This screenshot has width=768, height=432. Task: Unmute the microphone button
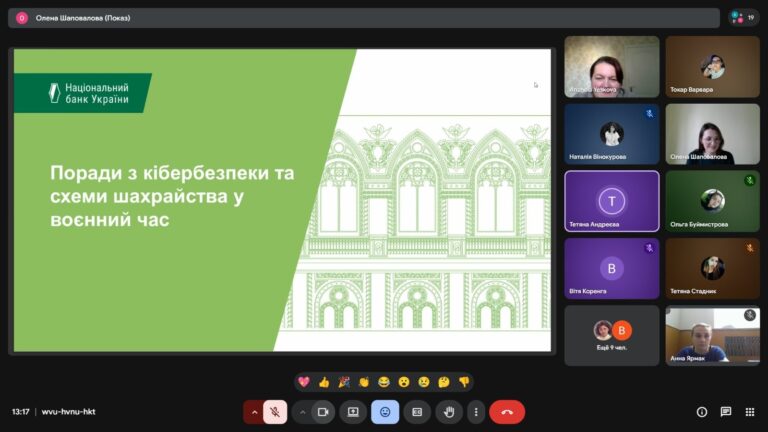click(275, 412)
